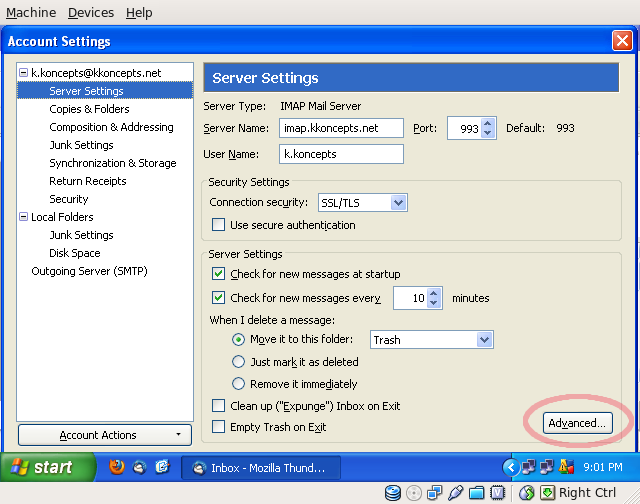640x504 pixels.
Task: Select Server Settings in the account tree
Action: pos(105,91)
